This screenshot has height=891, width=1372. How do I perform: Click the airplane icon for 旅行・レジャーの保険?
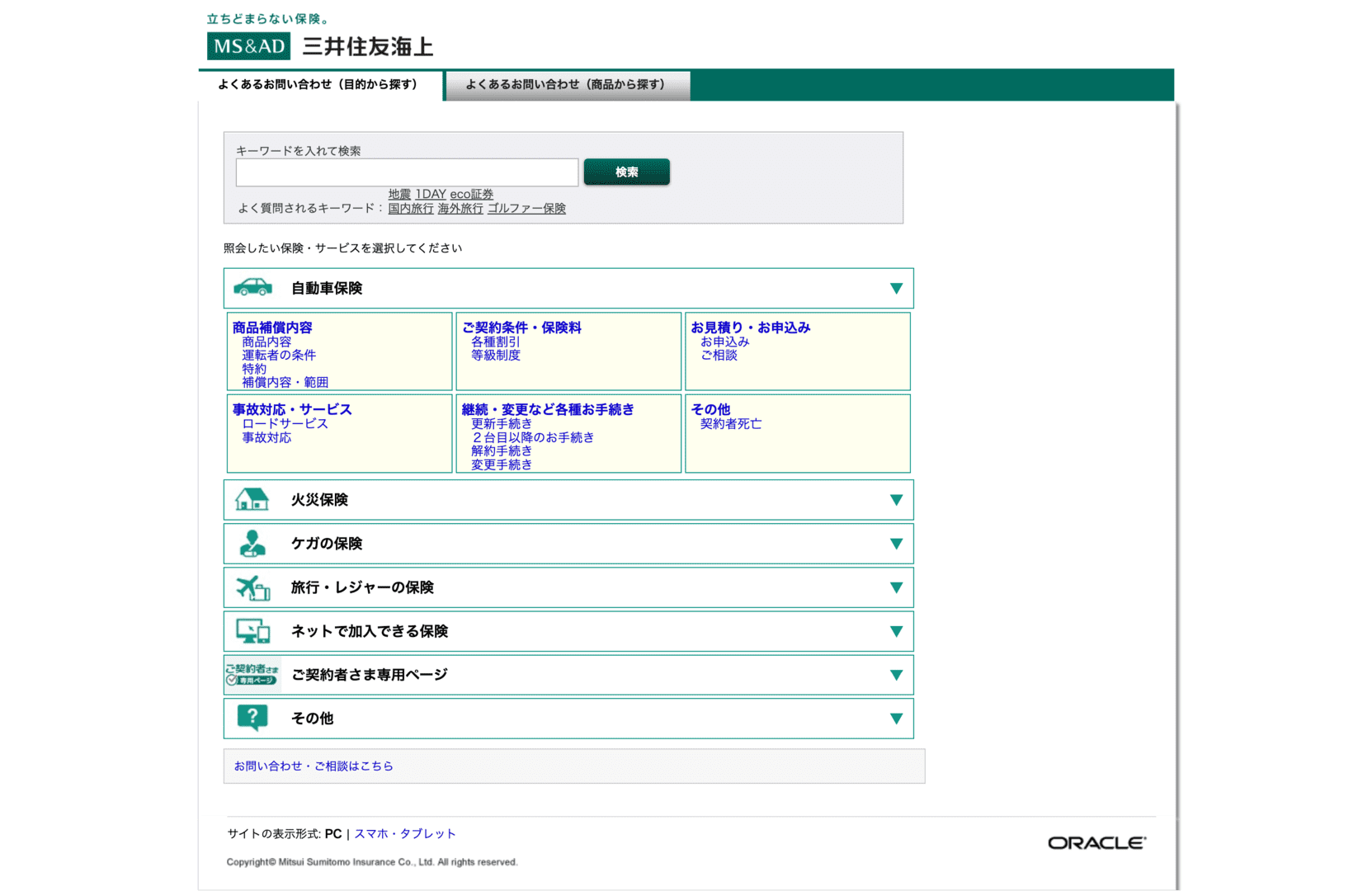coord(252,587)
